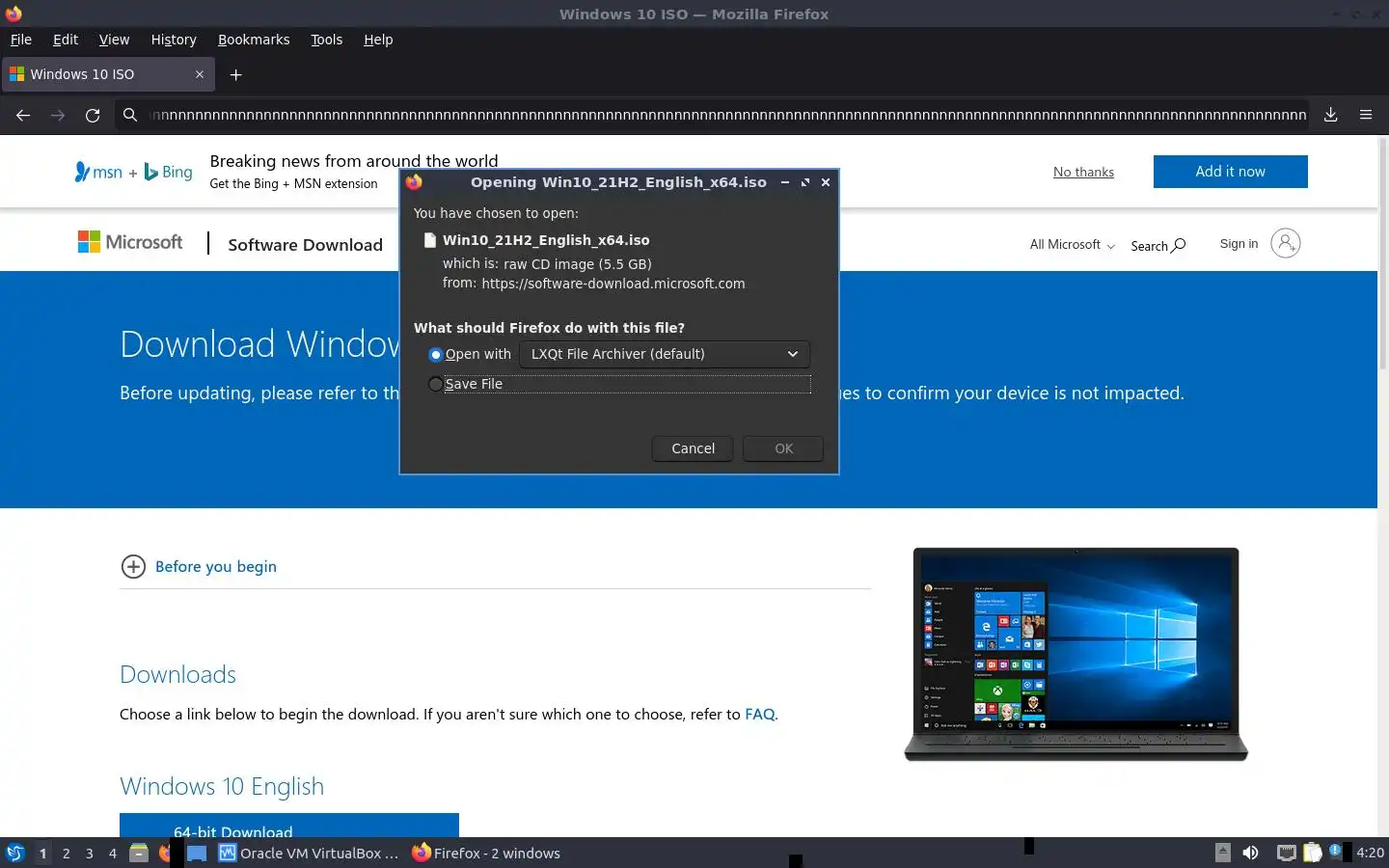The height and width of the screenshot is (868, 1389).
Task: Open the Firefox downloads panel
Action: click(x=1330, y=114)
